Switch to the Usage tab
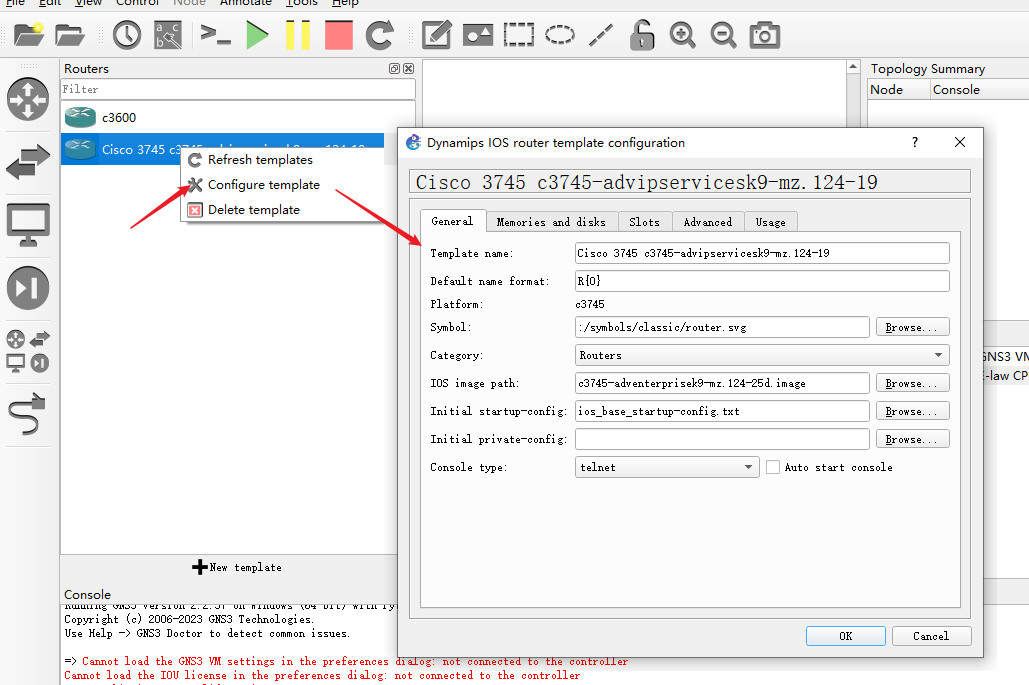Image resolution: width=1029 pixels, height=685 pixels. (770, 222)
